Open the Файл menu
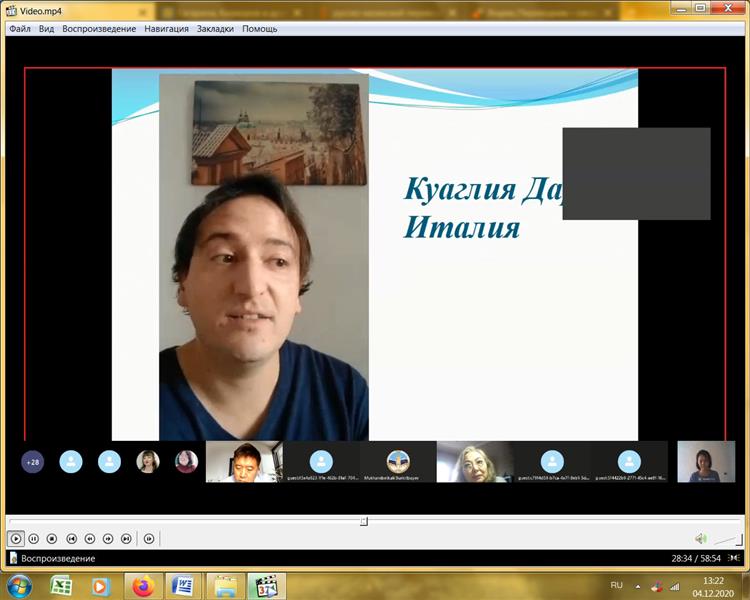750x600 pixels. tap(20, 29)
